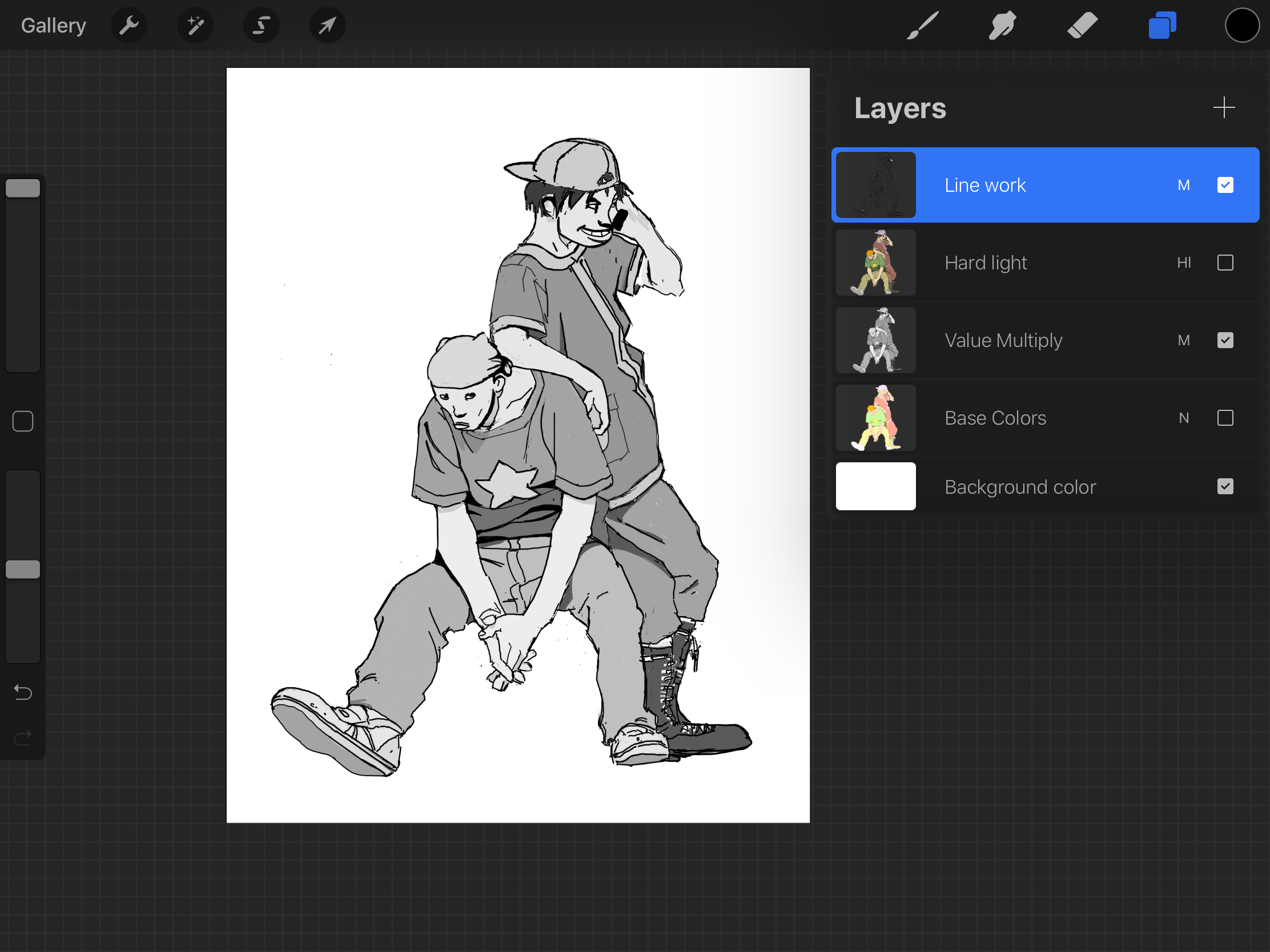The width and height of the screenshot is (1270, 952).
Task: Open the active black color swatch
Action: click(1242, 25)
